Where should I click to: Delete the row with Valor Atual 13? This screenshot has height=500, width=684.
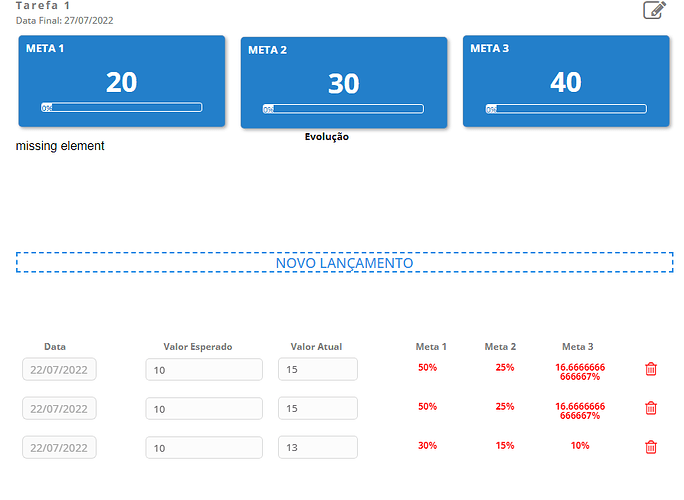[x=650, y=447]
